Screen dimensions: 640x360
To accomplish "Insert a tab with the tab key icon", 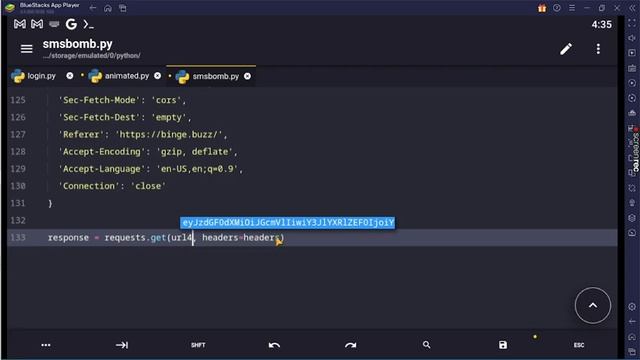I will [122, 345].
